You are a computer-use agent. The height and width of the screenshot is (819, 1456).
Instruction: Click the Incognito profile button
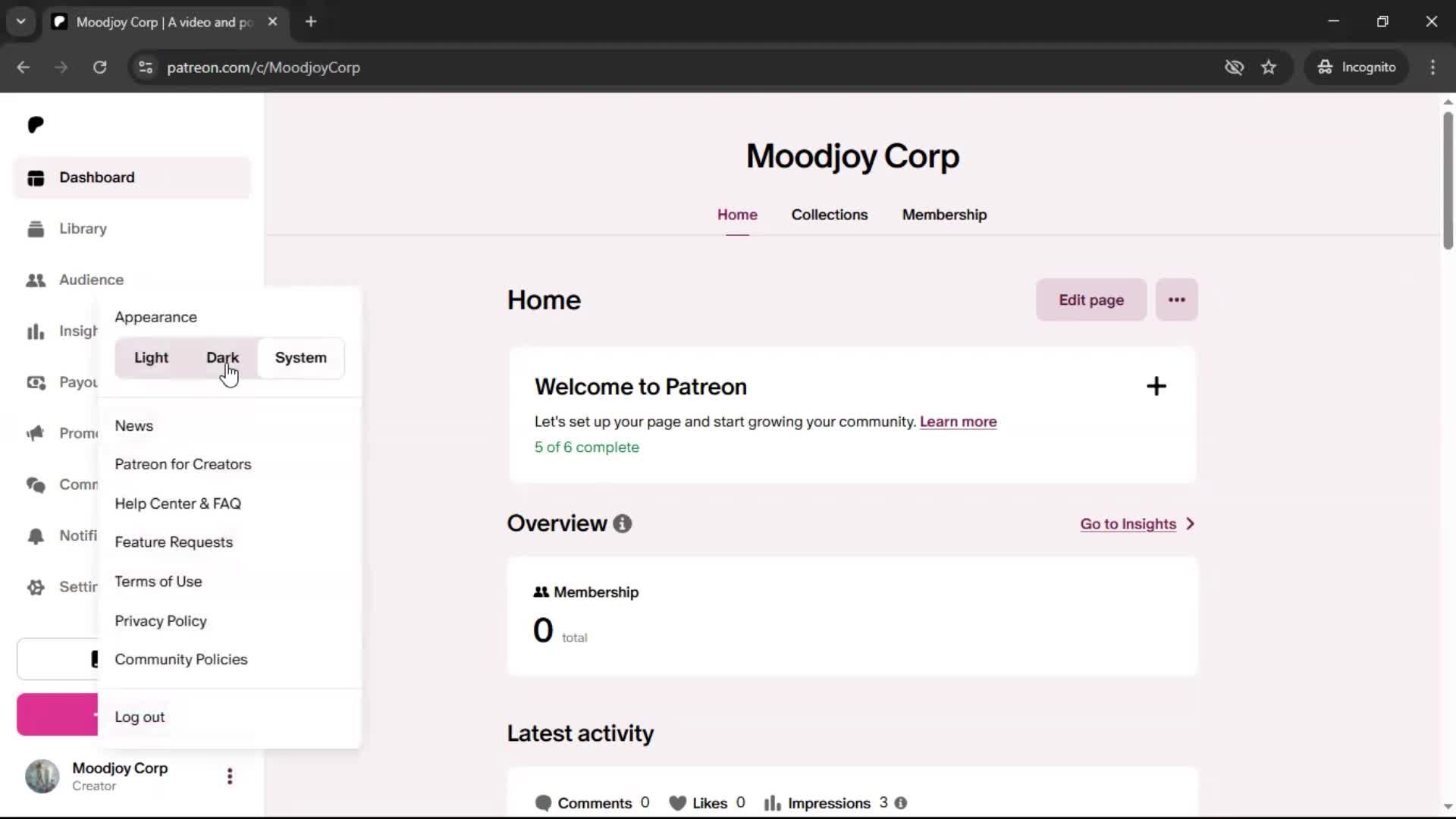pyautogui.click(x=1356, y=67)
